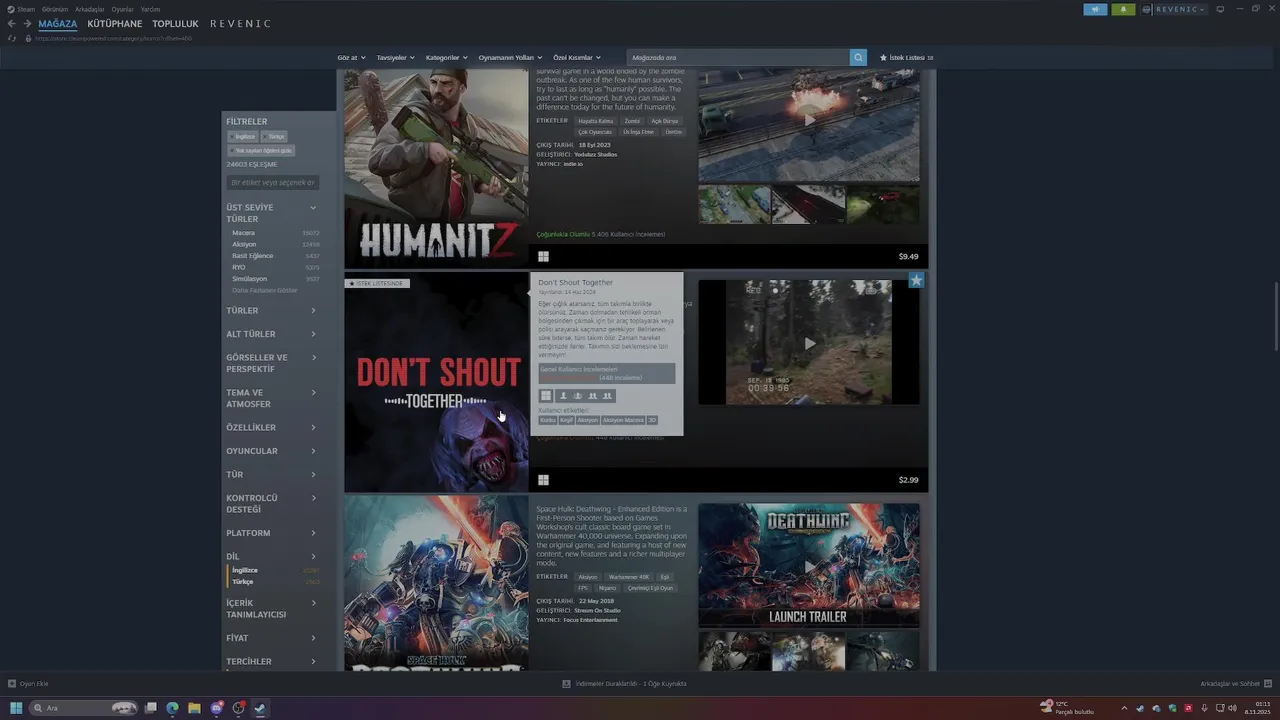Viewport: 1280px width, 720px height.
Task: Switch to Big Picture mode via monitor icon
Action: (x=1220, y=9)
